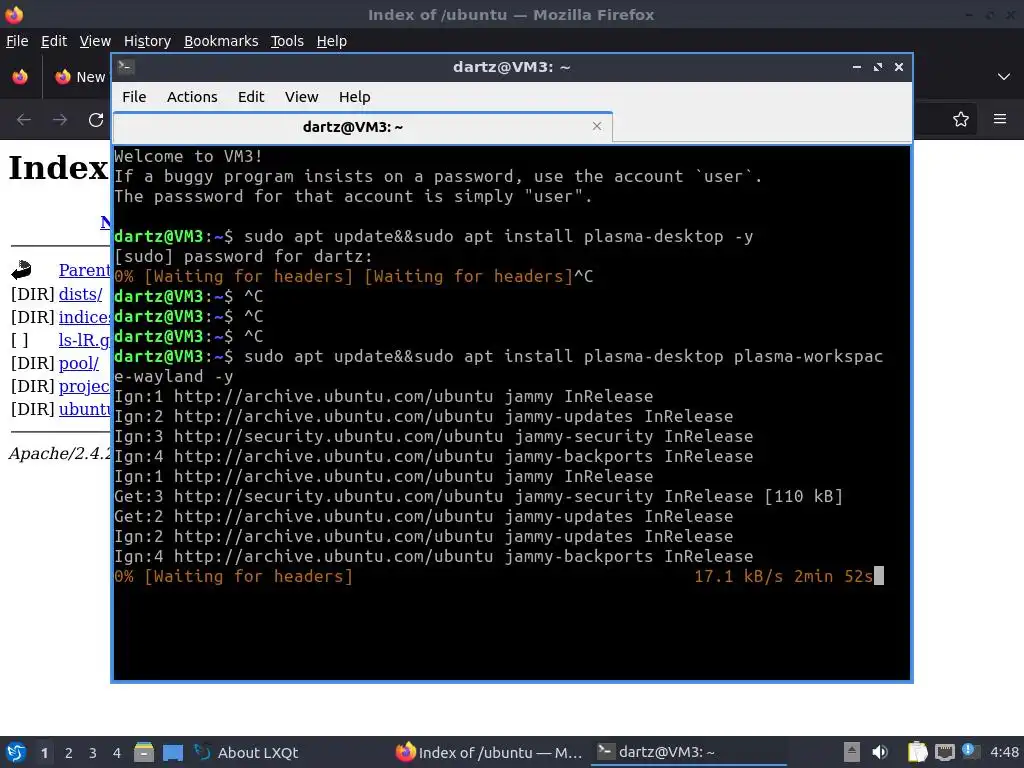Open Firefox Edit menu
Viewport: 1024px width, 768px height.
(x=54, y=41)
